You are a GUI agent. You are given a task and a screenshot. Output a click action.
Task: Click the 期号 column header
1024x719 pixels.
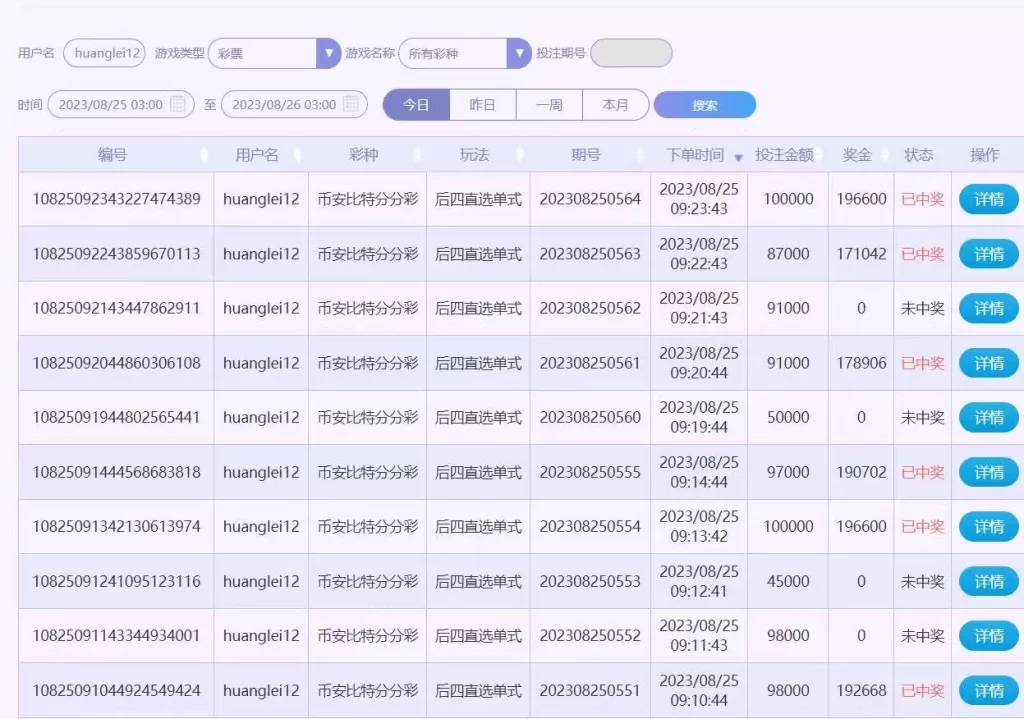(x=585, y=155)
